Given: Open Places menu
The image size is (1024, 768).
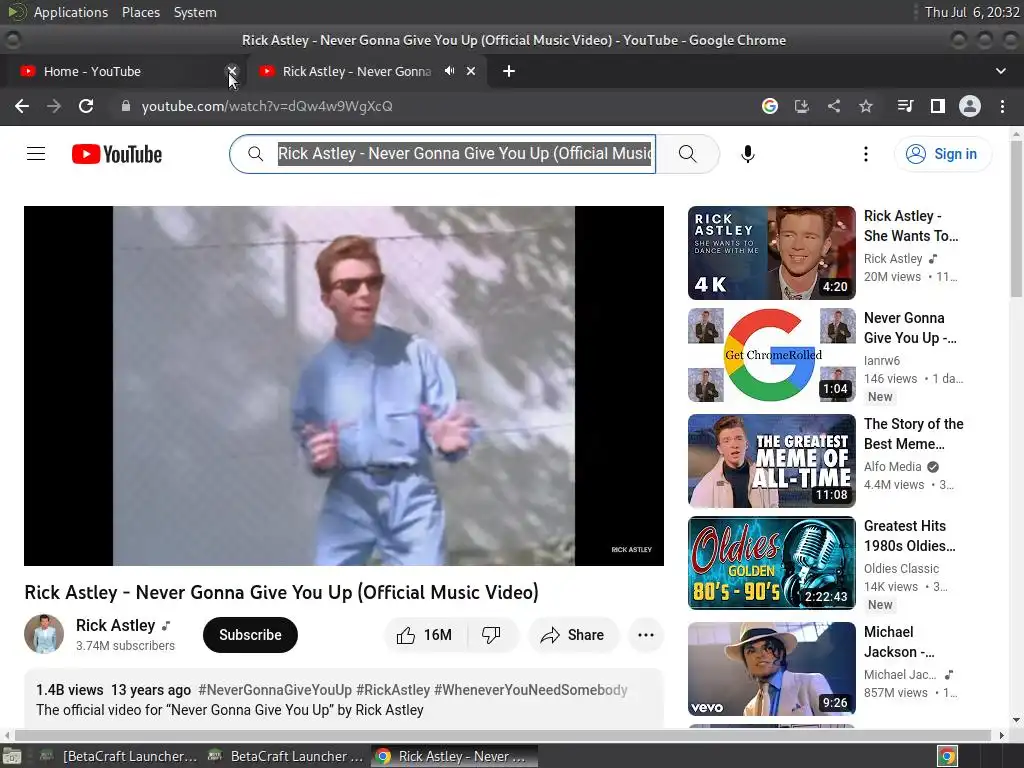Looking at the screenshot, I should [x=141, y=12].
